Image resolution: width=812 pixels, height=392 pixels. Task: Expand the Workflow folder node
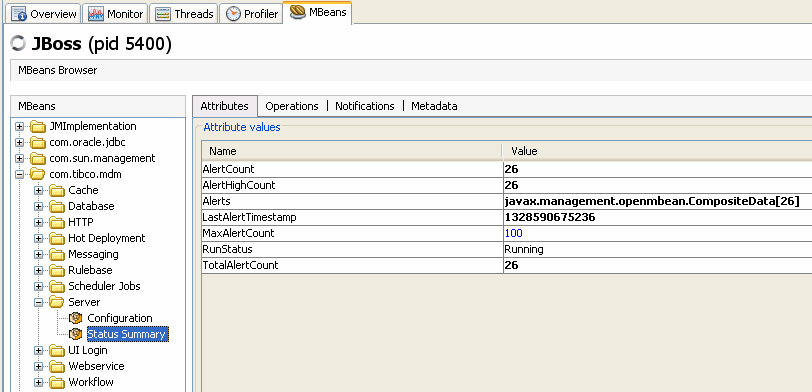pos(38,383)
